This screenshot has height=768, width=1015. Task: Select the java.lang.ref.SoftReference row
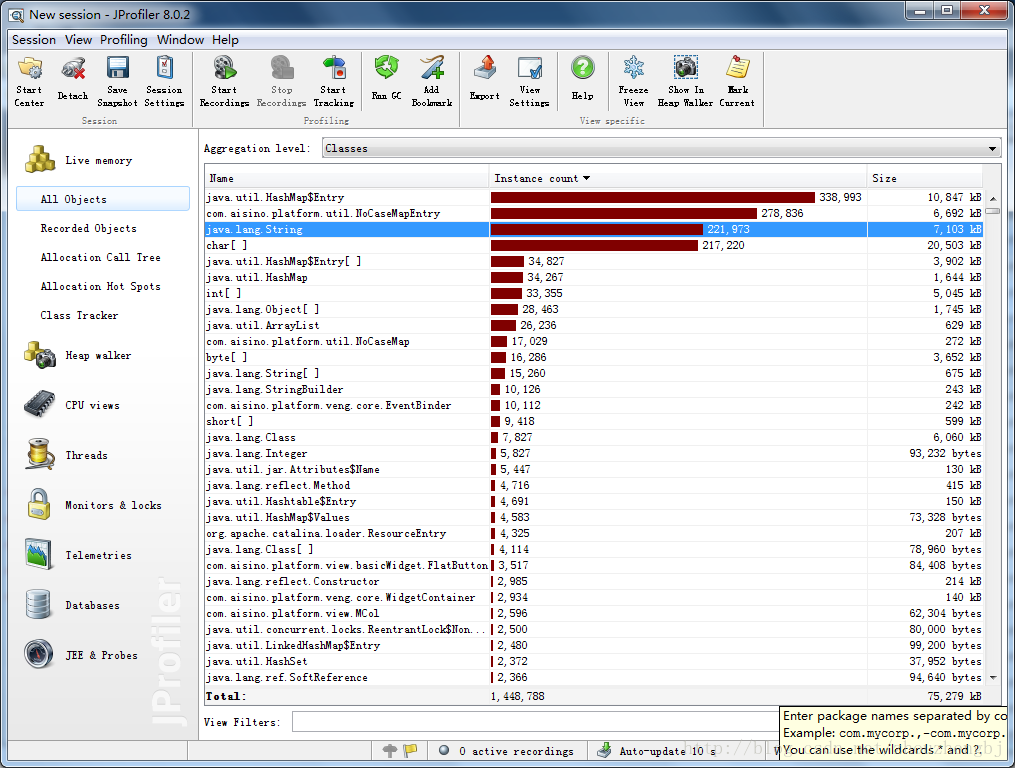(594, 677)
